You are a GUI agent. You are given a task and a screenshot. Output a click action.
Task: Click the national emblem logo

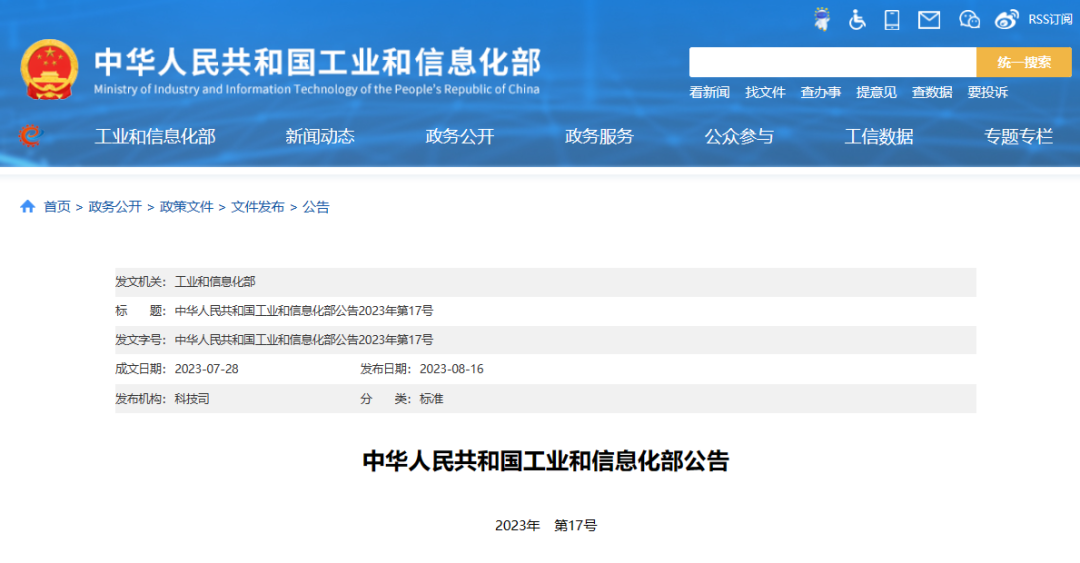click(49, 70)
